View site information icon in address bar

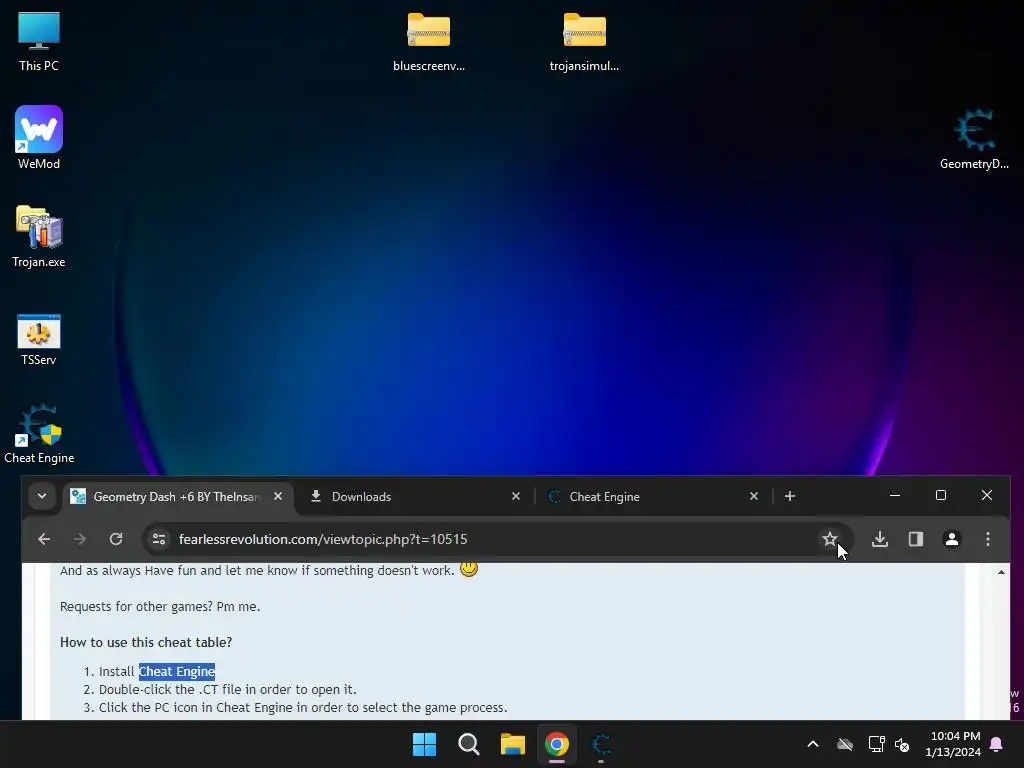(159, 539)
